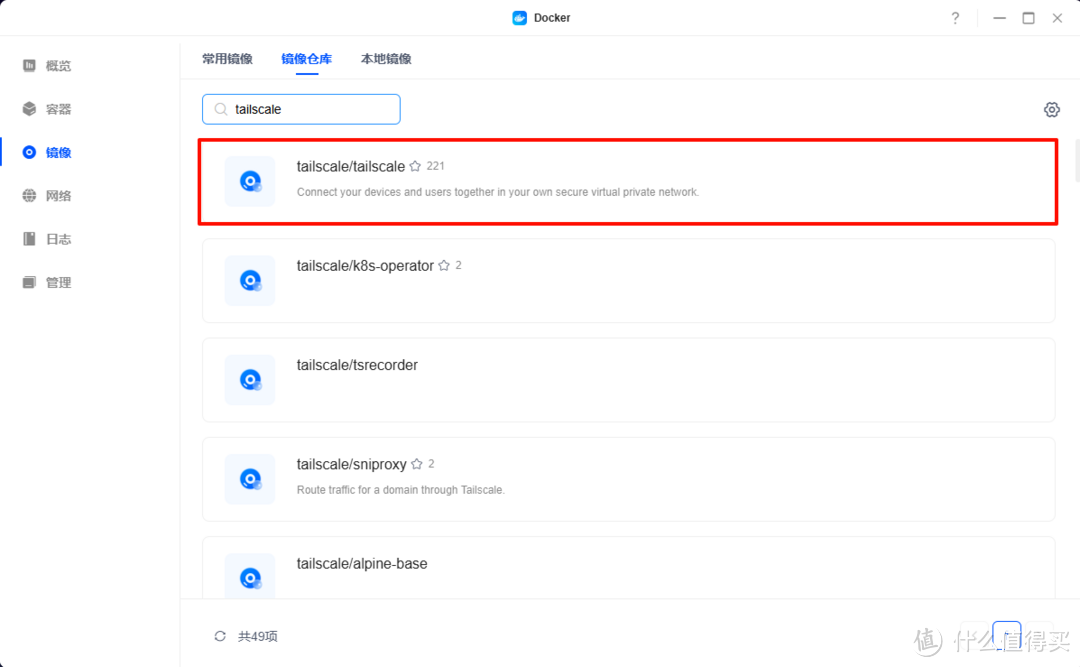
Task: Click the Docker logo in the title bar
Action: [x=519, y=17]
